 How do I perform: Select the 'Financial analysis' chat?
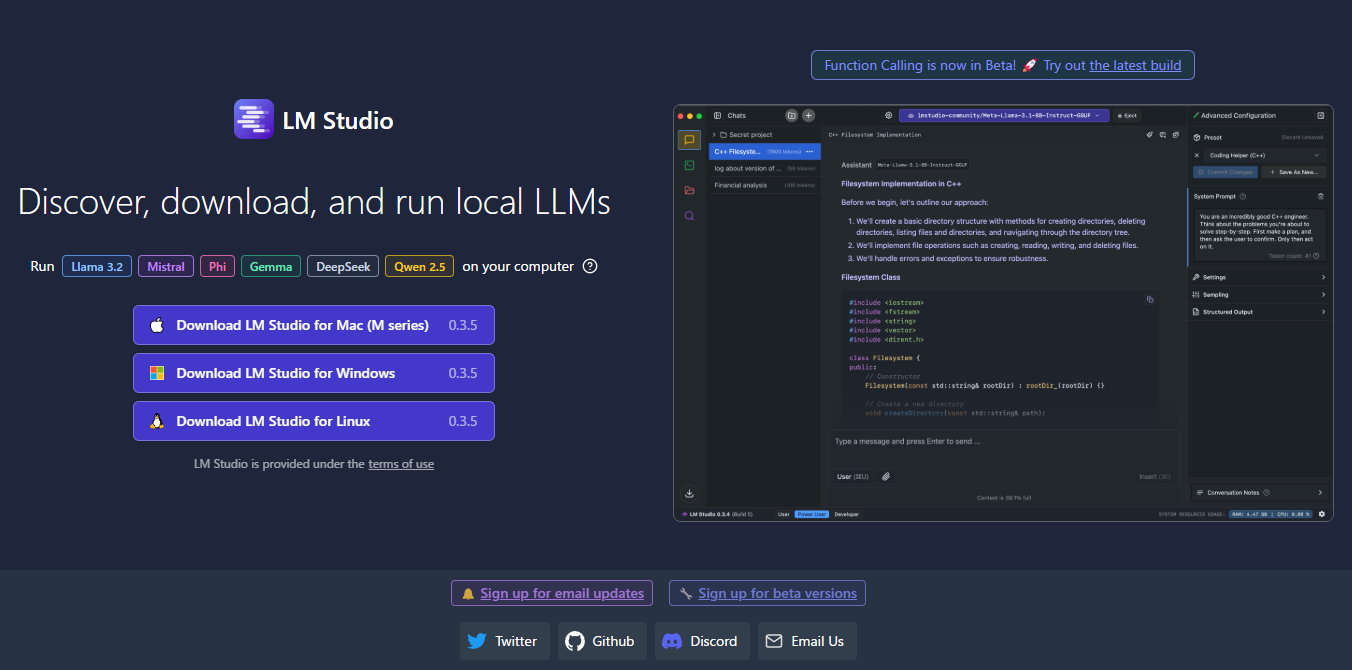pyautogui.click(x=764, y=185)
